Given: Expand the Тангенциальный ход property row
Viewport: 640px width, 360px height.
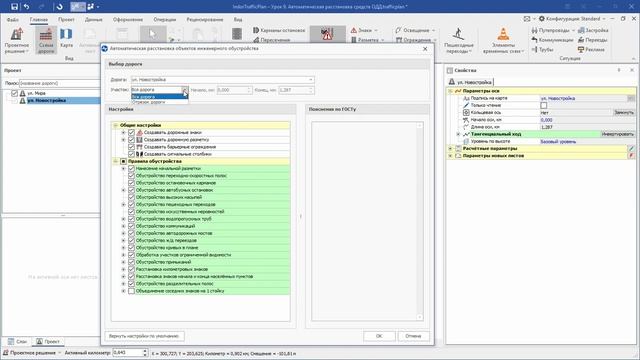Looking at the screenshot, I should point(458,134).
